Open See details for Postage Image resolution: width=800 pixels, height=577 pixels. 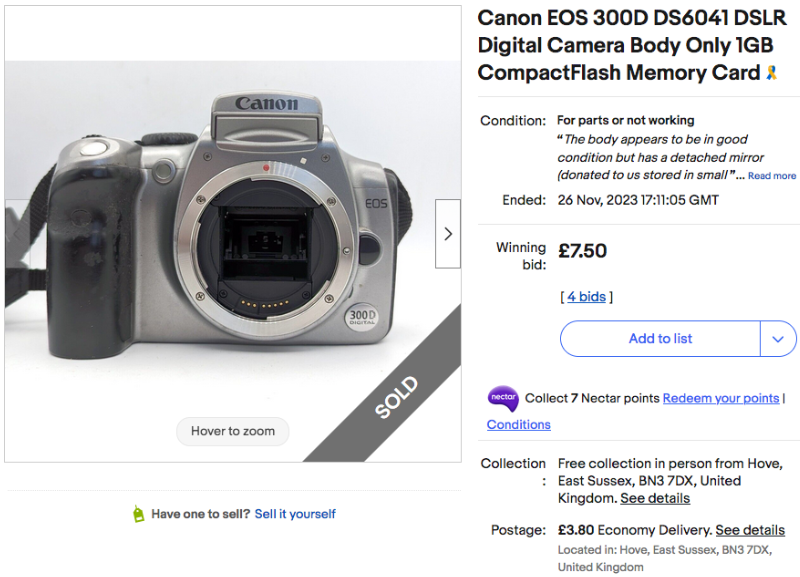[x=749, y=530]
